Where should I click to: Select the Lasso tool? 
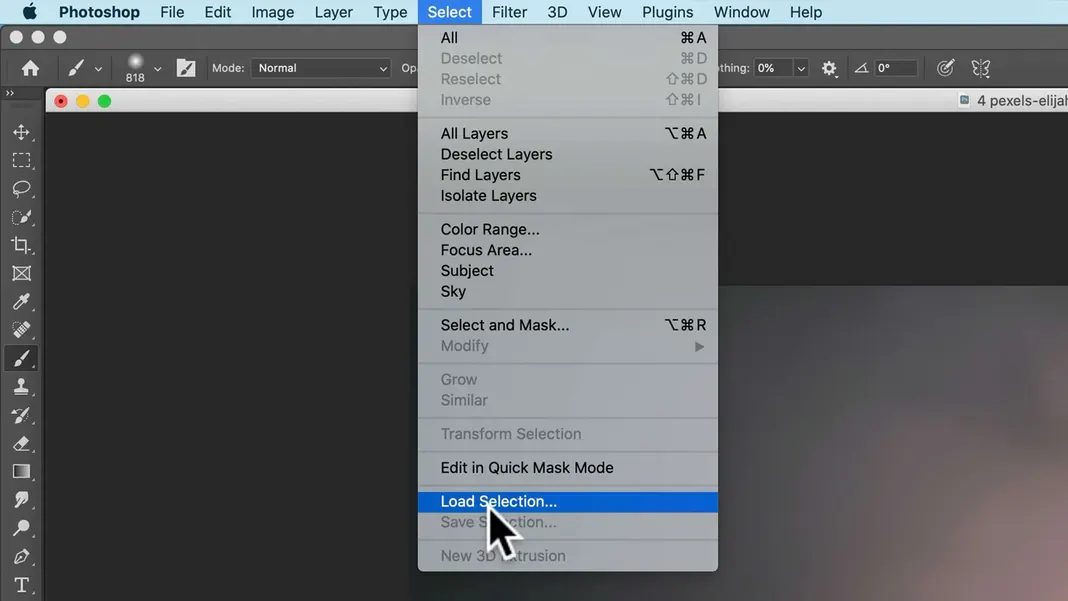(x=21, y=189)
